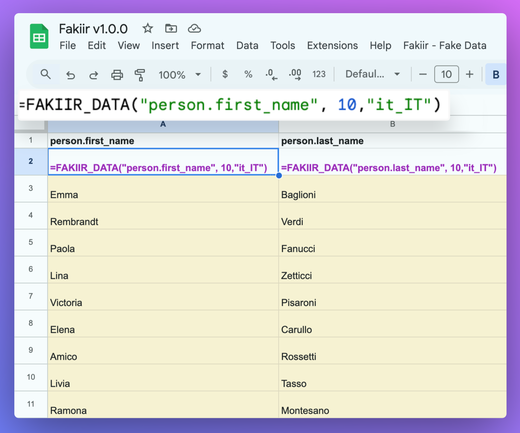Print the spreadsheet
520x433 pixels.
(x=117, y=75)
